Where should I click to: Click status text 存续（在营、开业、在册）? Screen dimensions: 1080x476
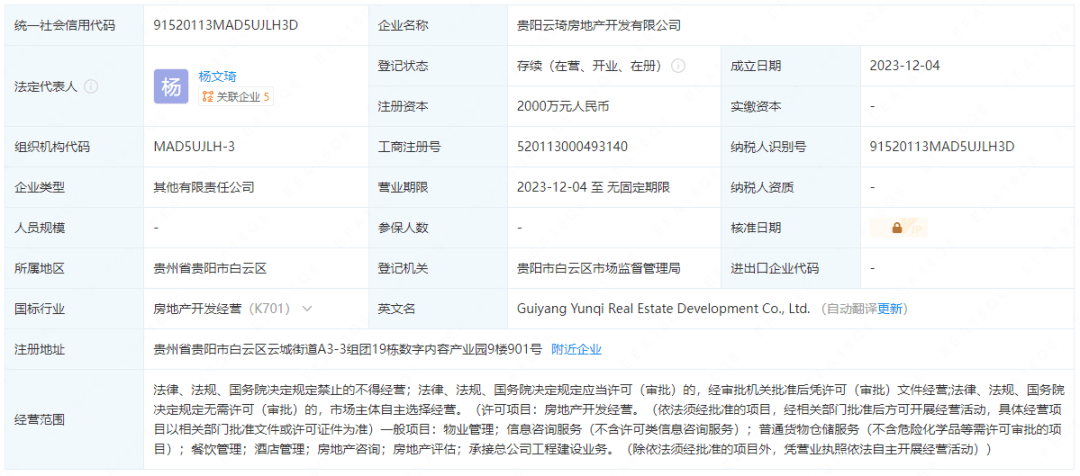[592, 66]
